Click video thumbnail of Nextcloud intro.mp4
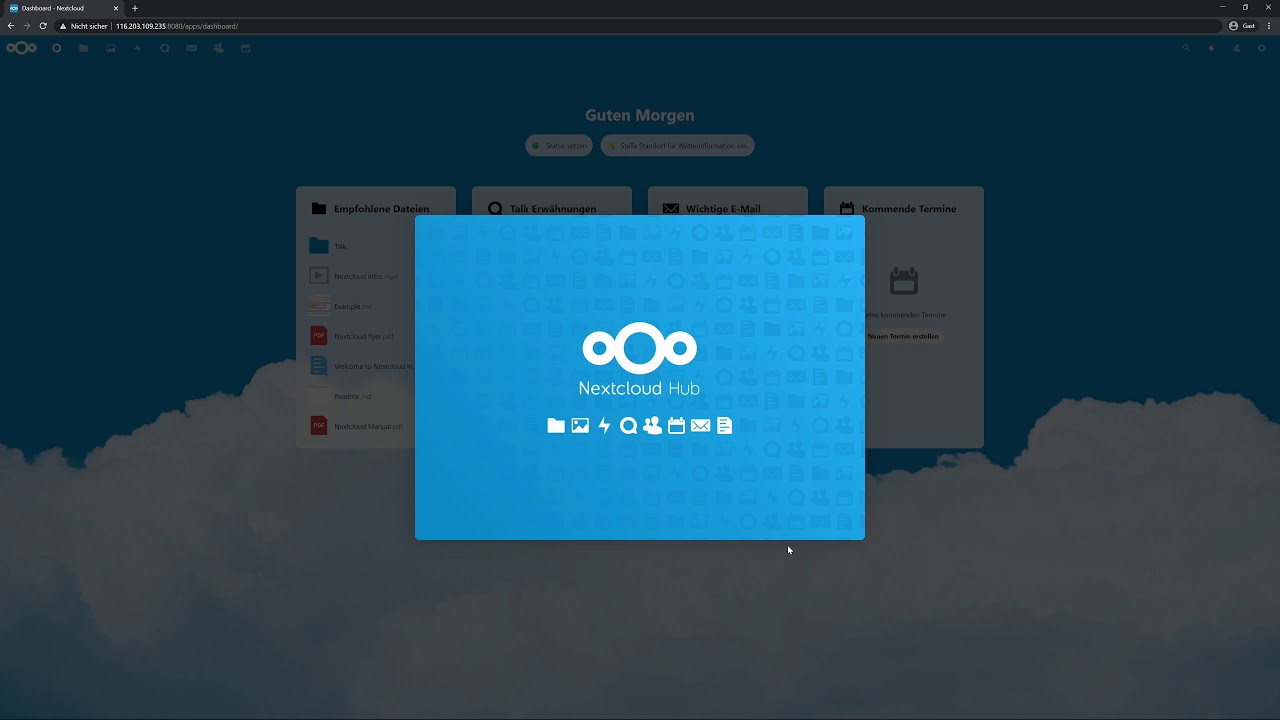 point(318,276)
